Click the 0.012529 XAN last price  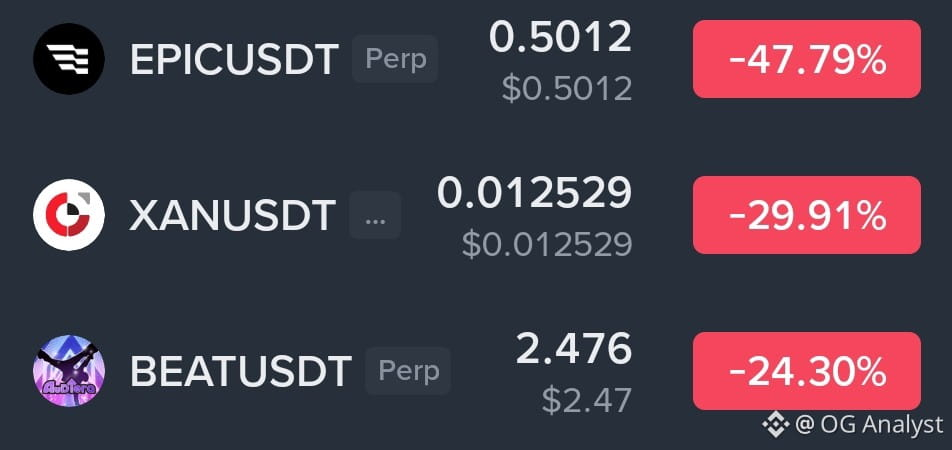pyautogui.click(x=535, y=193)
